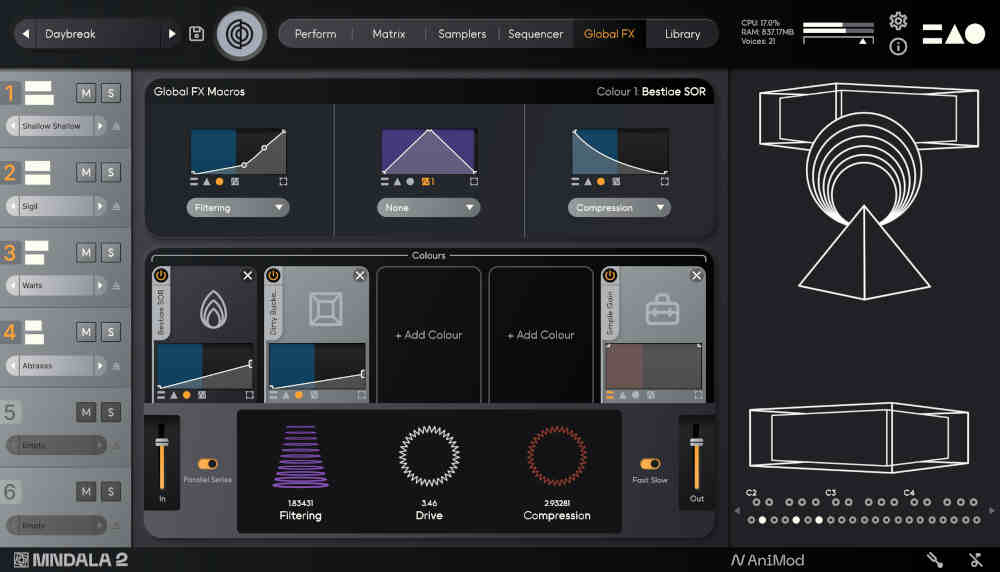
Task: Open settings with the gear icon
Action: (x=898, y=21)
